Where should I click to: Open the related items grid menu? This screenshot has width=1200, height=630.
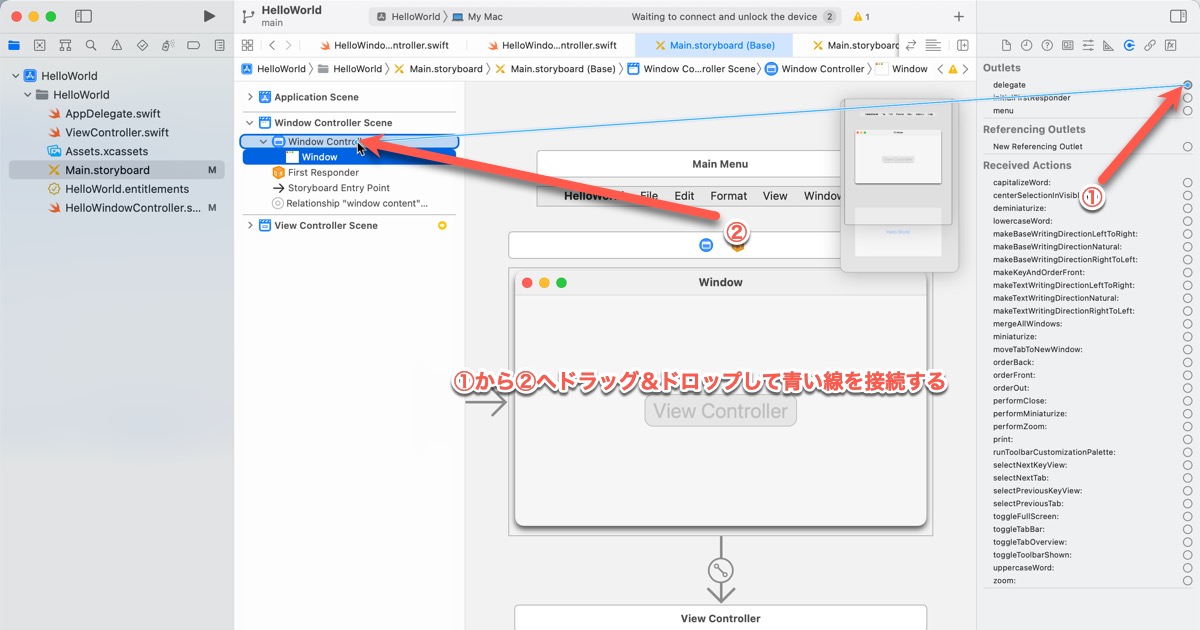point(248,45)
